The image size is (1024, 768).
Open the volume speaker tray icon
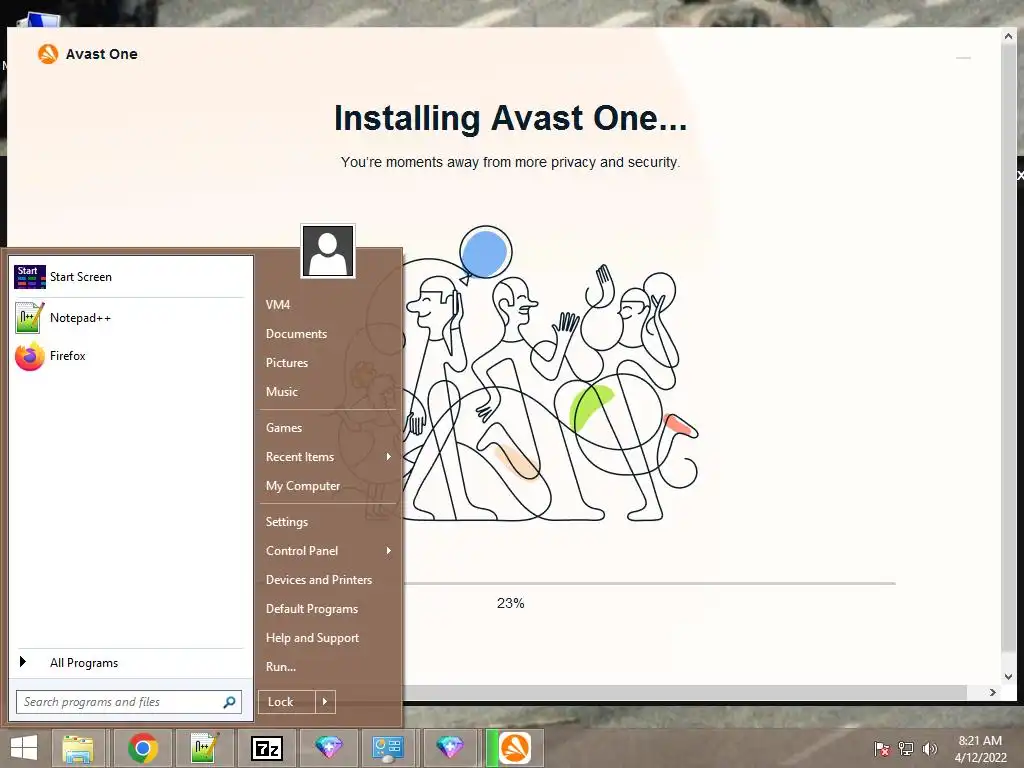[930, 748]
